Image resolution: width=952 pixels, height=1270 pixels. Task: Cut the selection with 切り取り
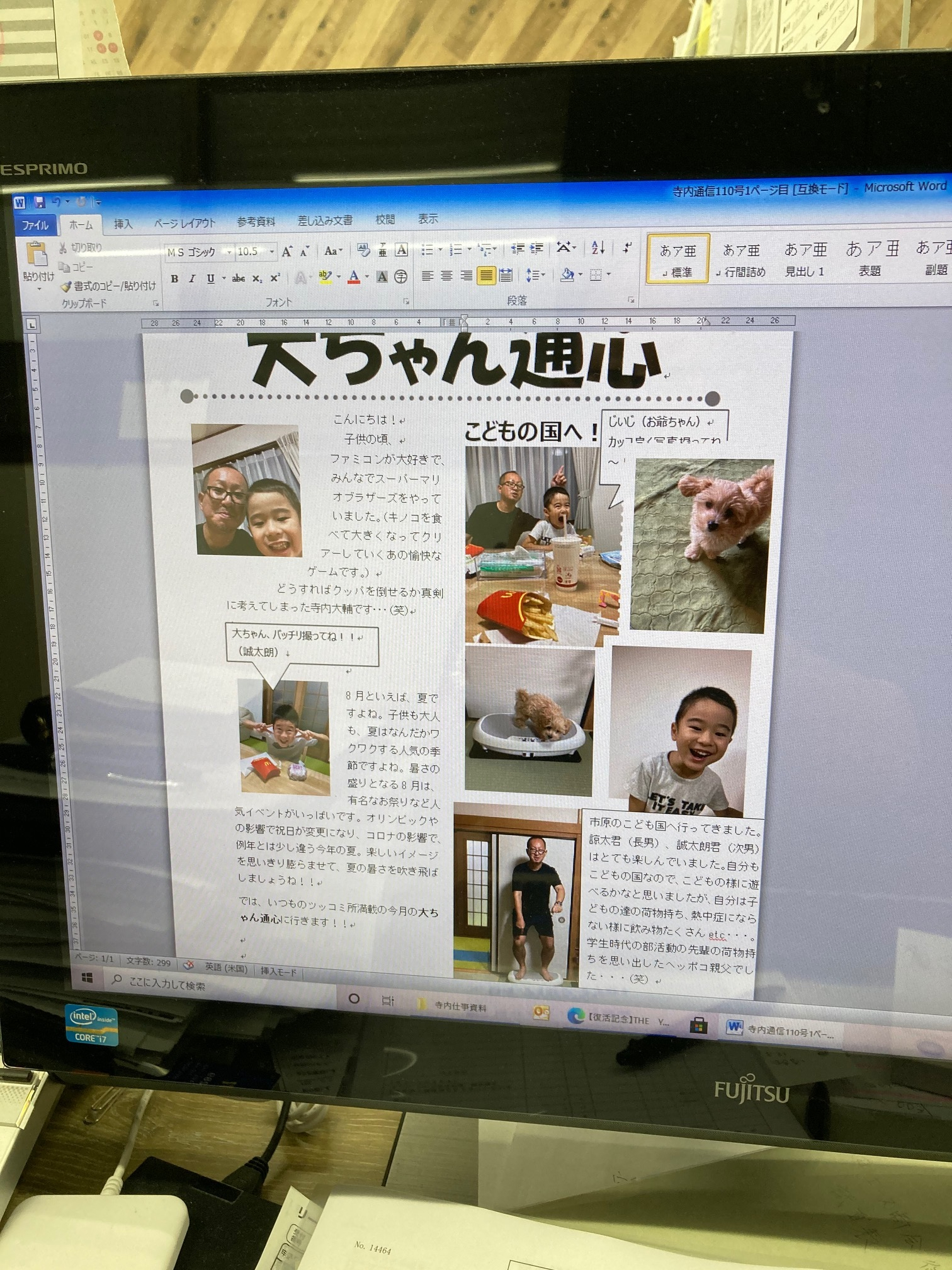pyautogui.click(x=79, y=248)
